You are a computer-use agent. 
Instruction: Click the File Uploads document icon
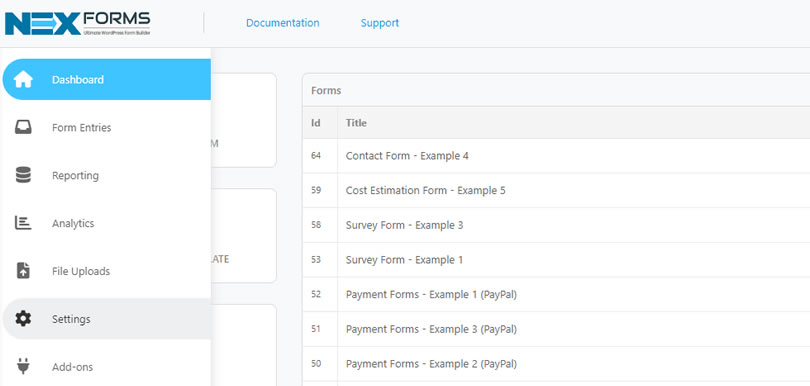click(23, 271)
